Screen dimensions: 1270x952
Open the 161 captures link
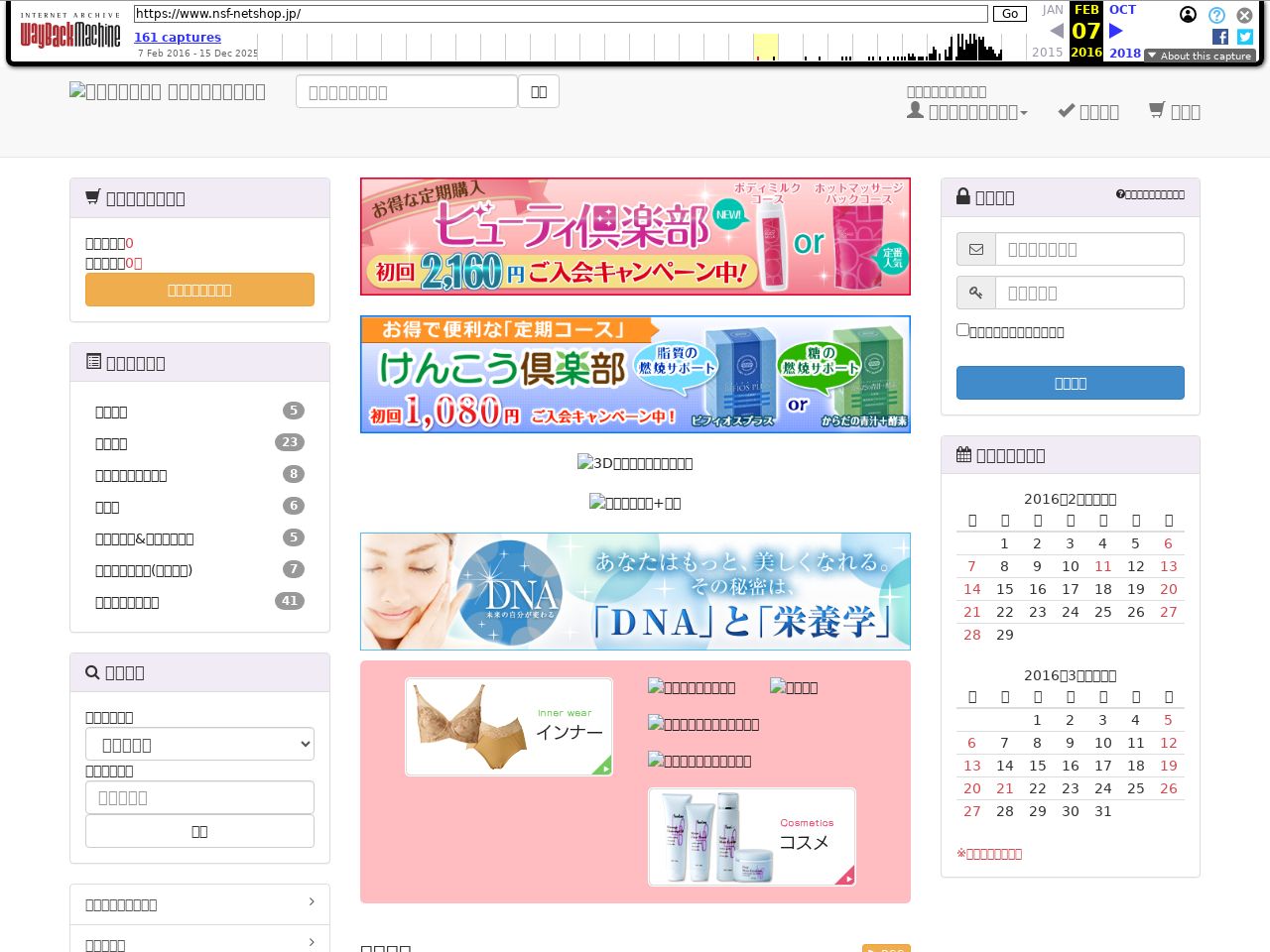tap(178, 37)
